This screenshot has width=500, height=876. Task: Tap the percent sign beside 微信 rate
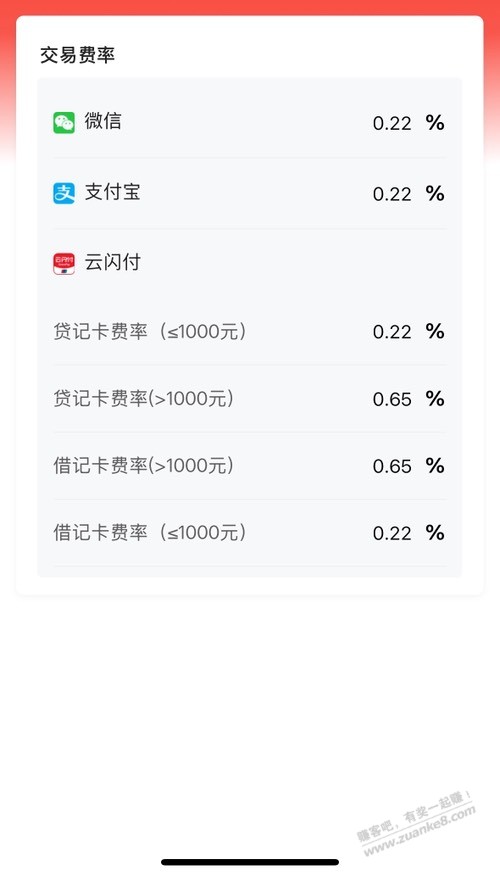[435, 122]
